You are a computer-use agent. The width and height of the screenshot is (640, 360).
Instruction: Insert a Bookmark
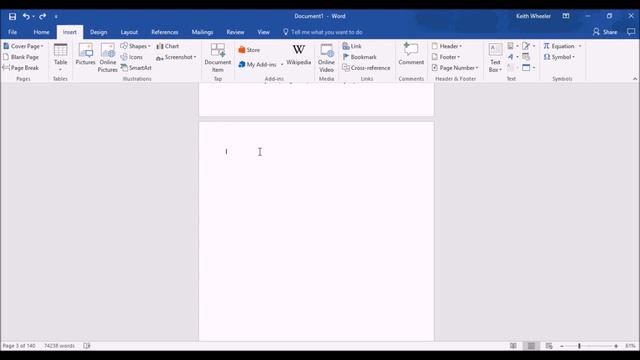[360, 57]
